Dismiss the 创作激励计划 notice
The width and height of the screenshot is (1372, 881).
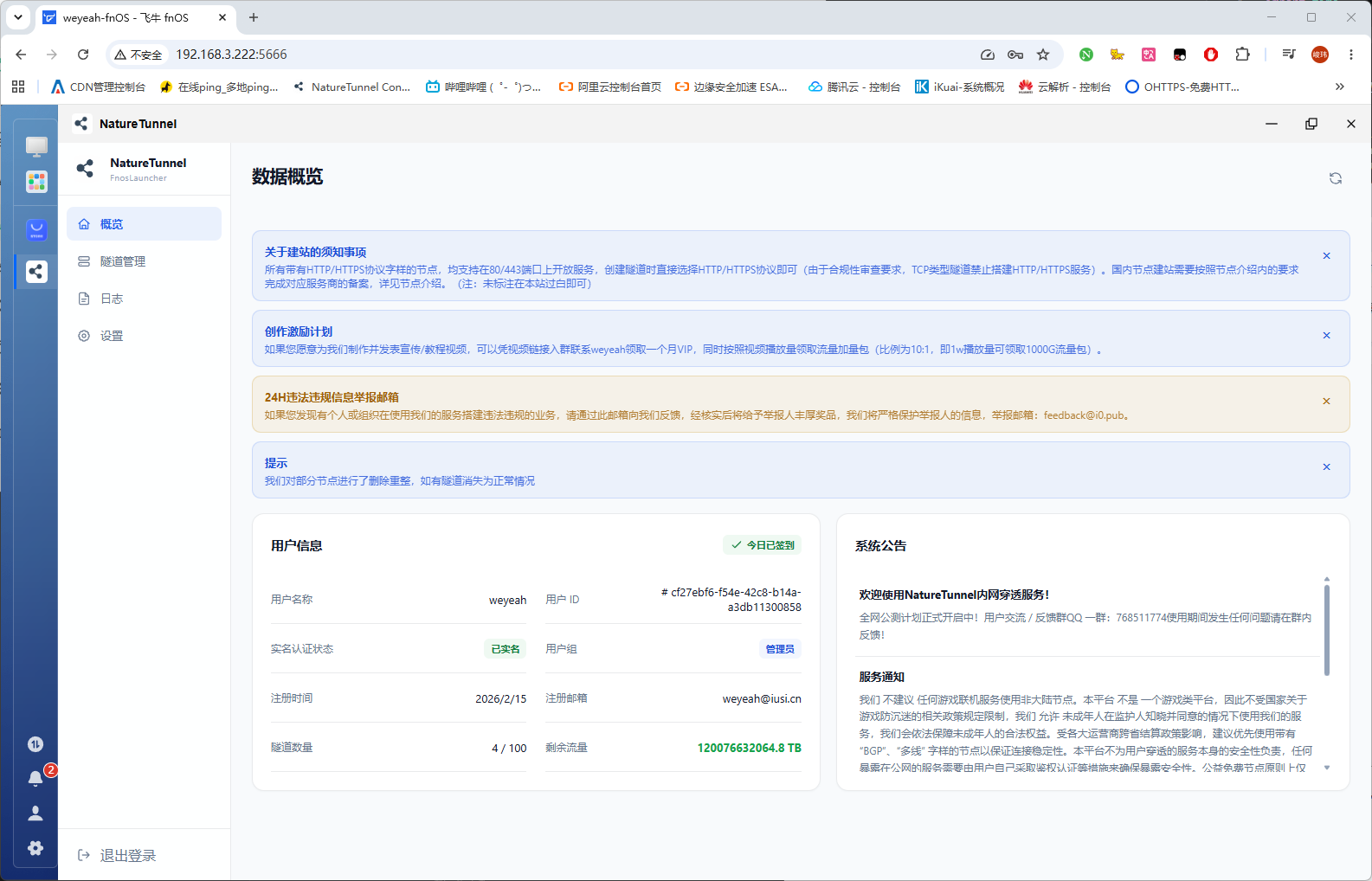click(x=1326, y=336)
